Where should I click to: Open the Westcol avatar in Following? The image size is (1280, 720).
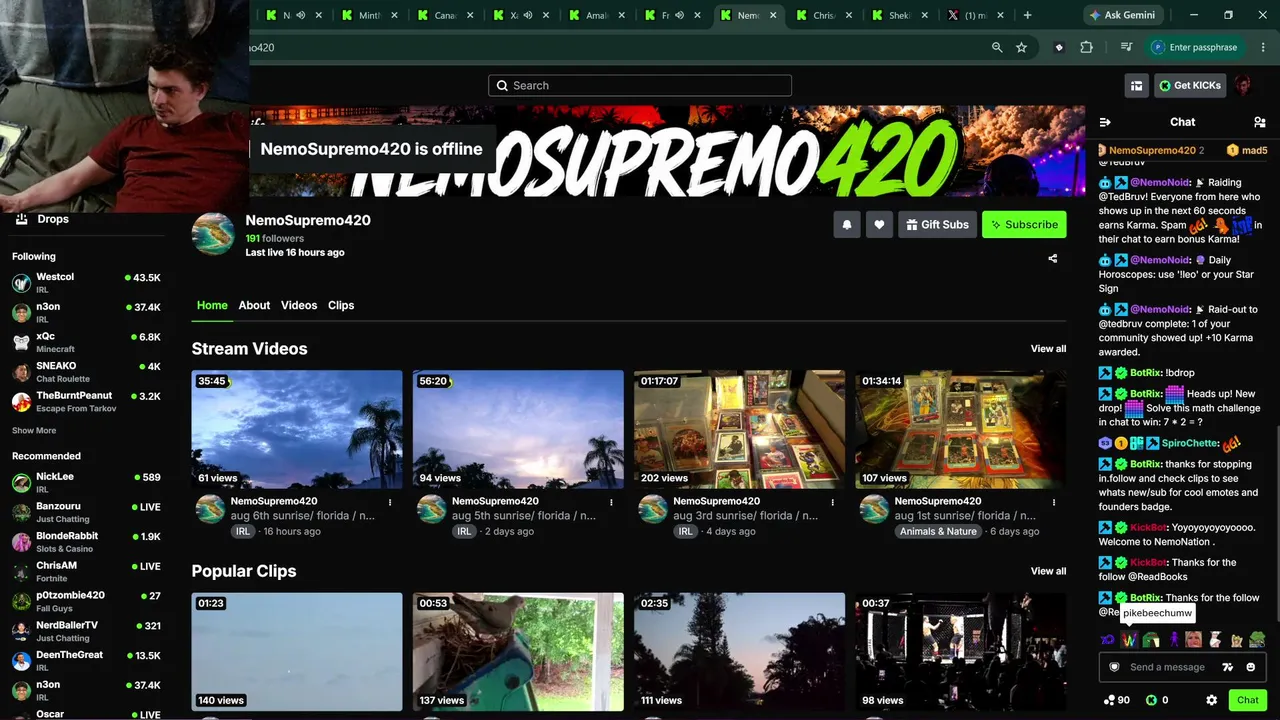click(21, 283)
